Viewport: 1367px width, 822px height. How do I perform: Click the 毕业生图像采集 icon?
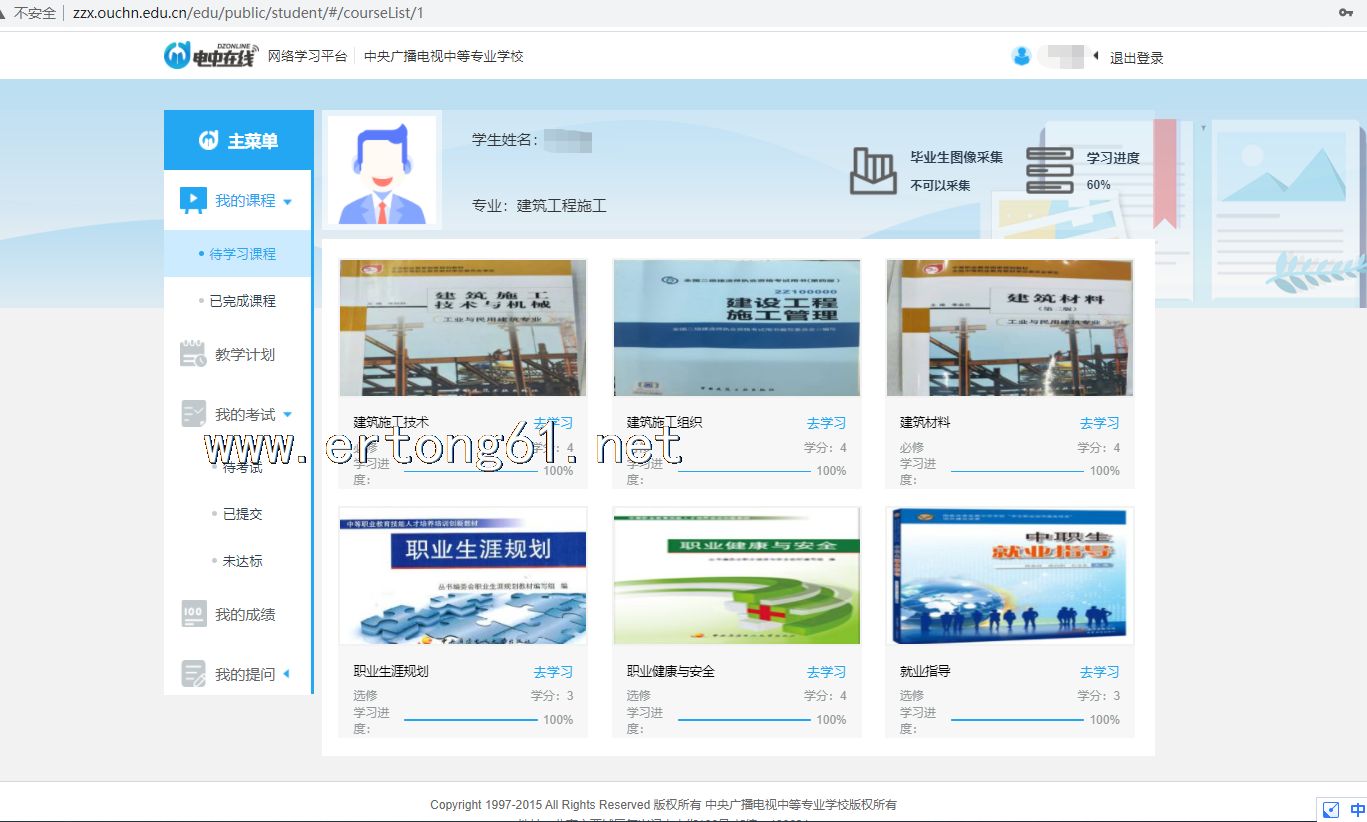point(873,171)
